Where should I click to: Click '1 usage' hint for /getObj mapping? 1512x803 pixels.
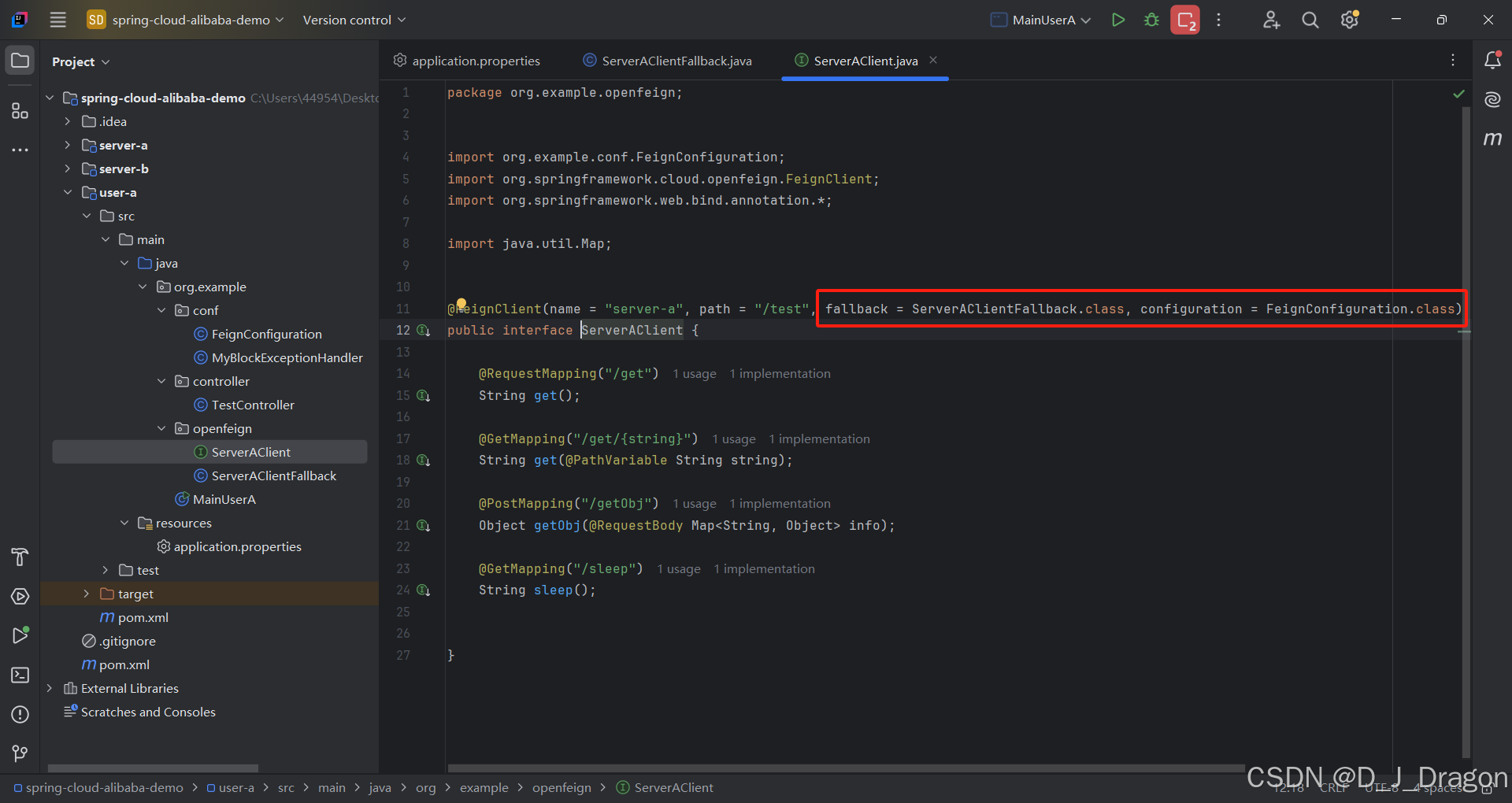695,504
